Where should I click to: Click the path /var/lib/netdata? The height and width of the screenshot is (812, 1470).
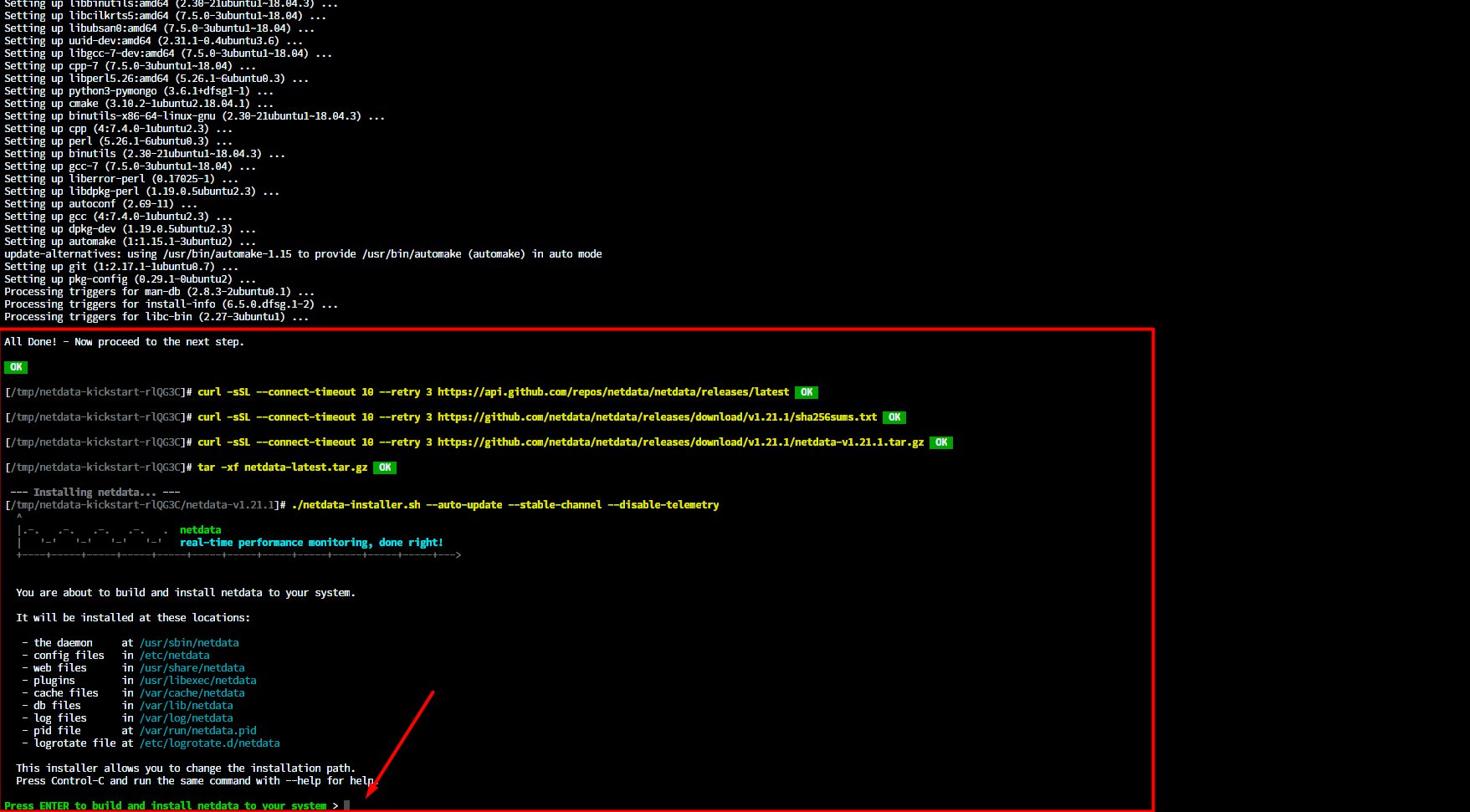[x=187, y=706]
